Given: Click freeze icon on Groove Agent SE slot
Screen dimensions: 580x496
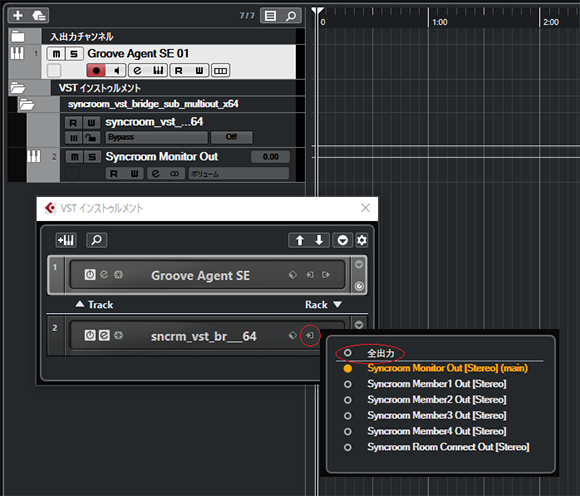Looking at the screenshot, I should coord(118,274).
